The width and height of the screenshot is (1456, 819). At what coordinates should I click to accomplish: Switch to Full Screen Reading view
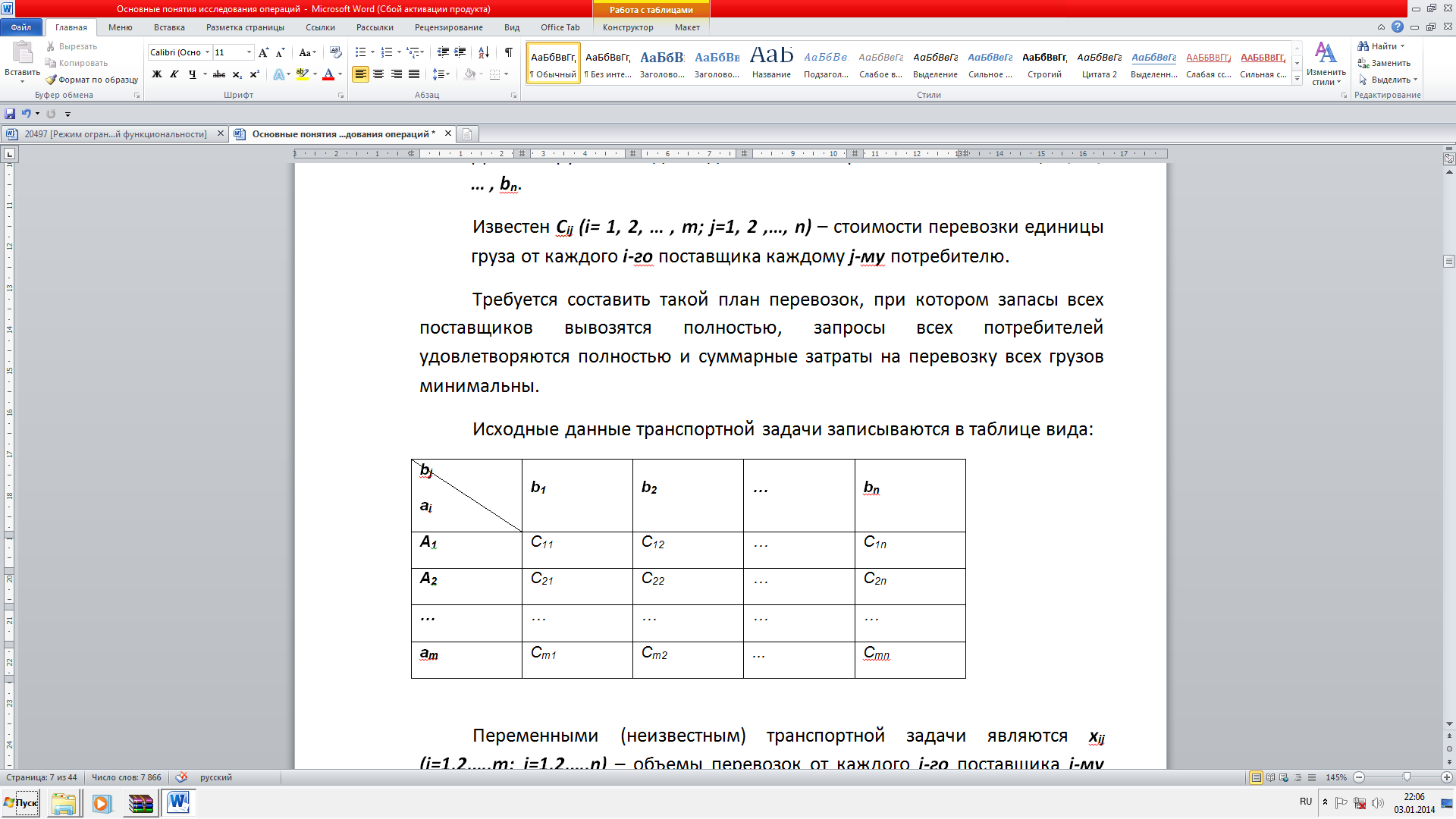pyautogui.click(x=1270, y=777)
